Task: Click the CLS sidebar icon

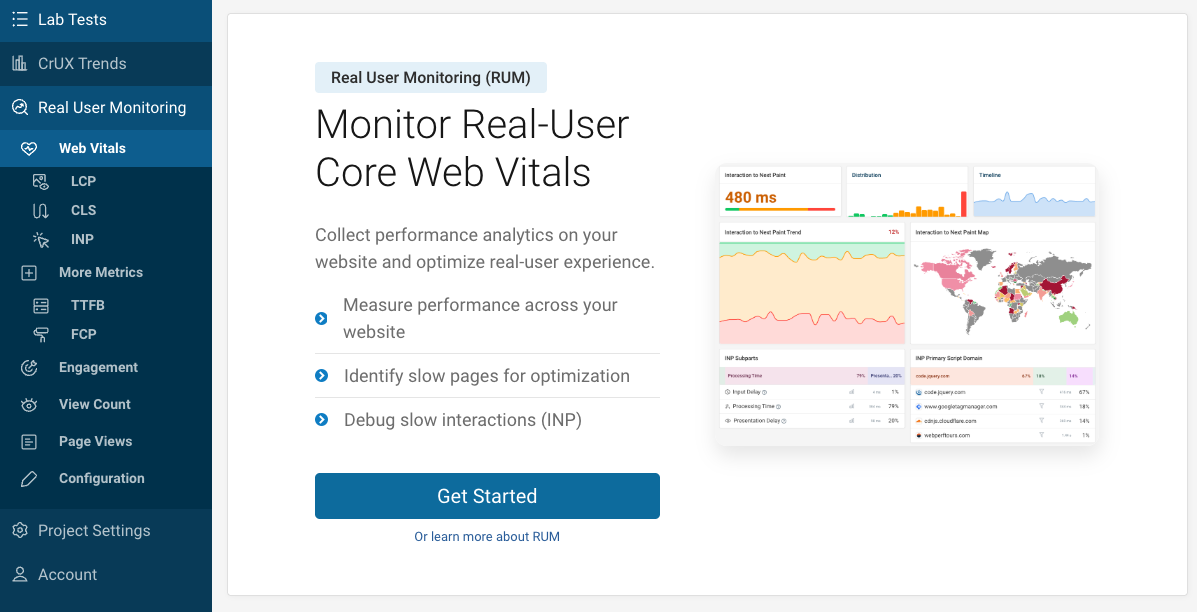Action: click(x=41, y=211)
